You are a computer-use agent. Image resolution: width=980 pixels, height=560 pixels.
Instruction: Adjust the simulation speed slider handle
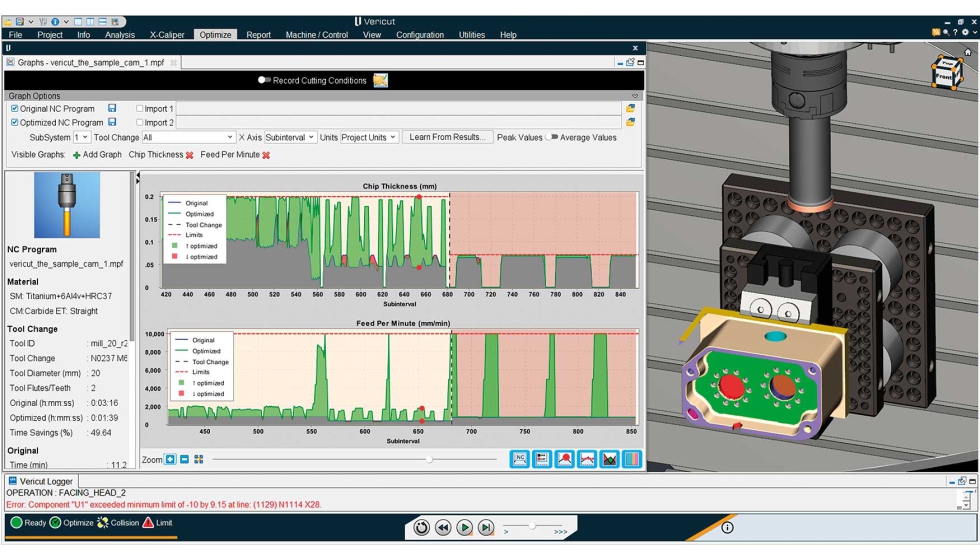(x=532, y=526)
